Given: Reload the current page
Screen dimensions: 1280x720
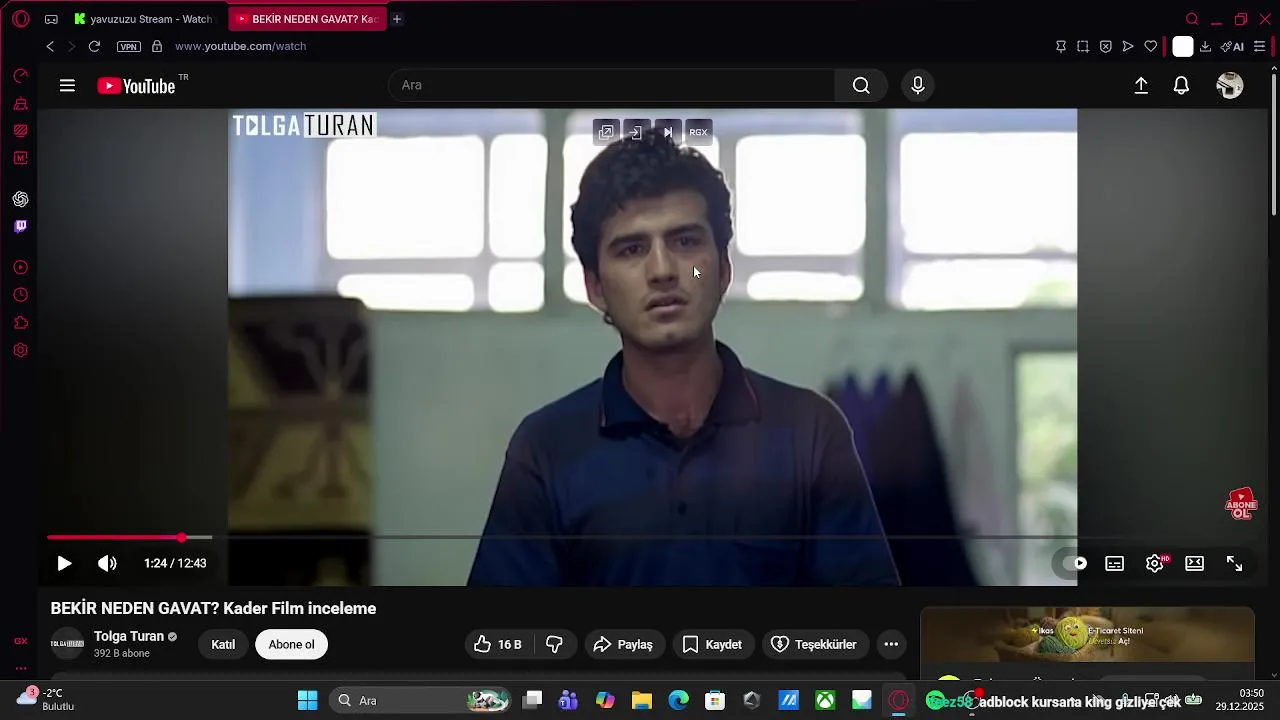Looking at the screenshot, I should pos(94,46).
